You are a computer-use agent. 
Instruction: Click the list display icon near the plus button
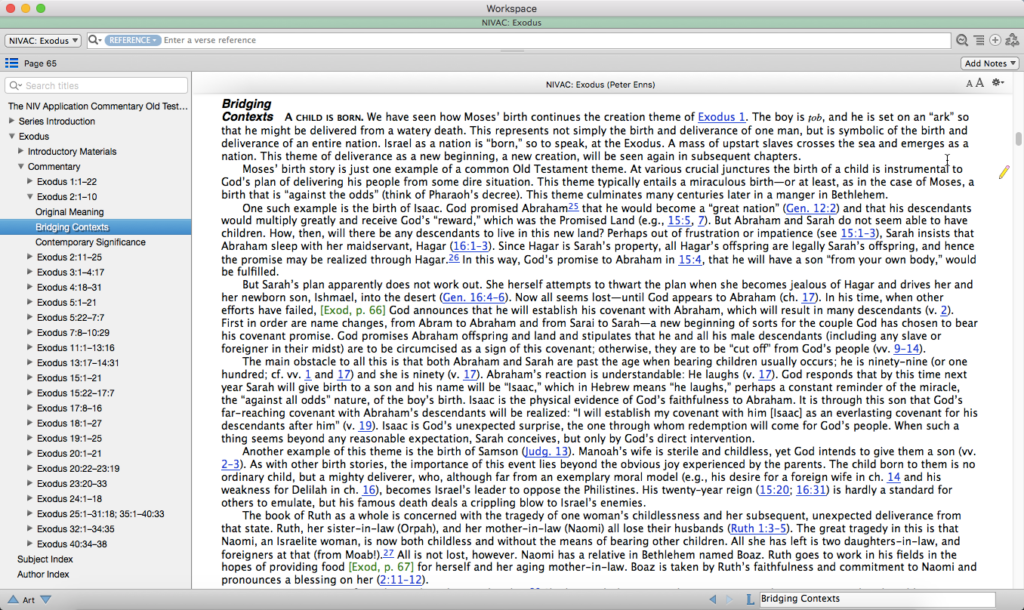979,40
